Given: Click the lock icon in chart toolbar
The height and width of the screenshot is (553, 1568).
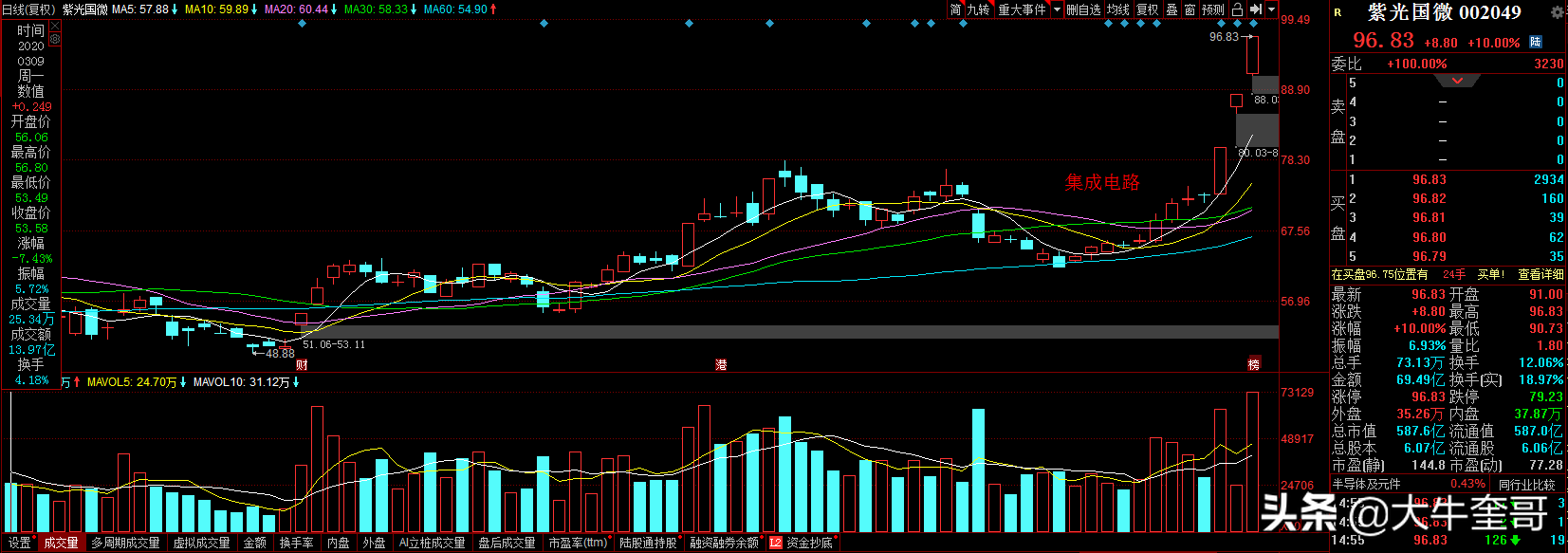Looking at the screenshot, I should click(1237, 9).
